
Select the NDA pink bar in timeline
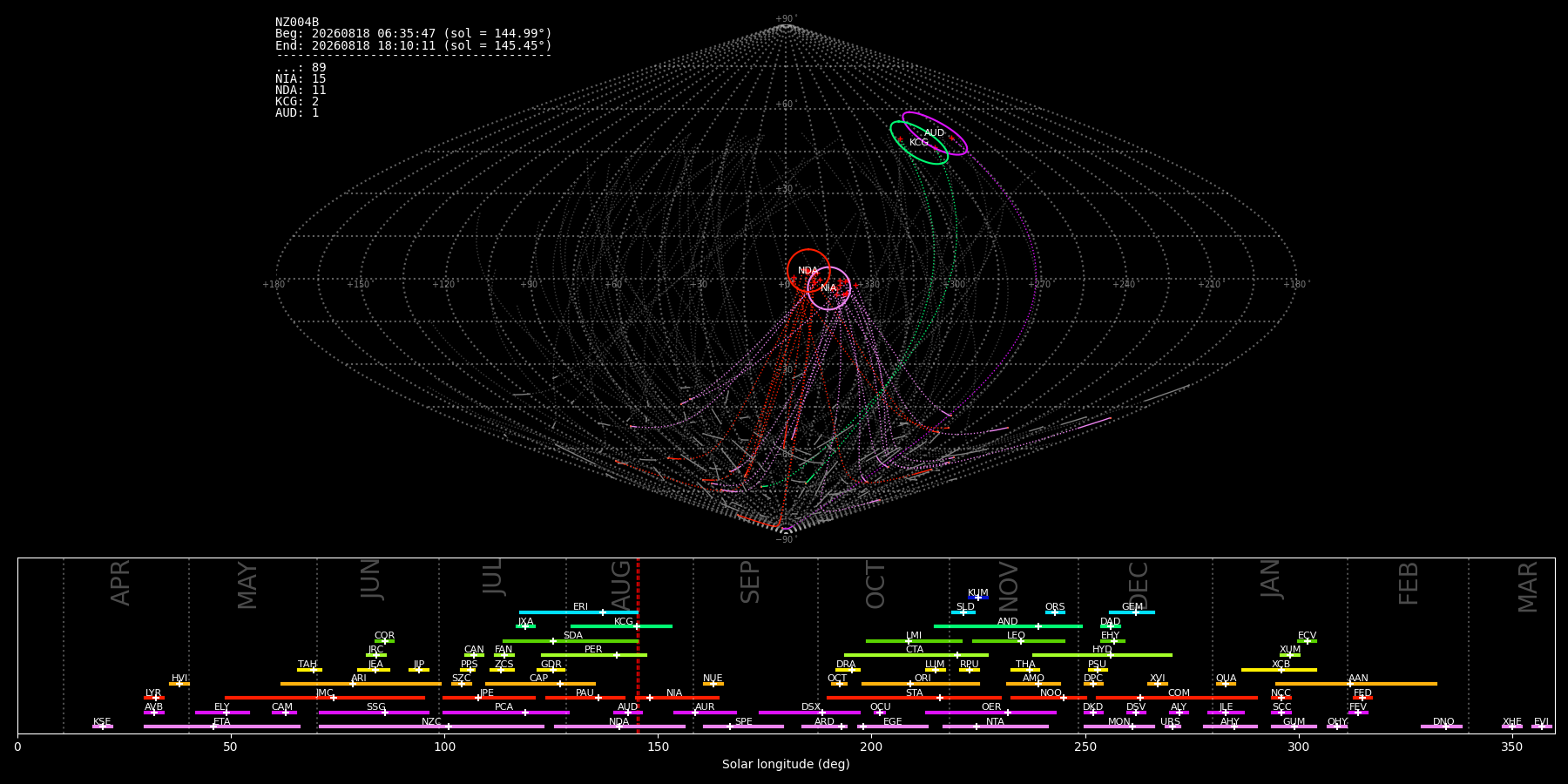pos(619,727)
